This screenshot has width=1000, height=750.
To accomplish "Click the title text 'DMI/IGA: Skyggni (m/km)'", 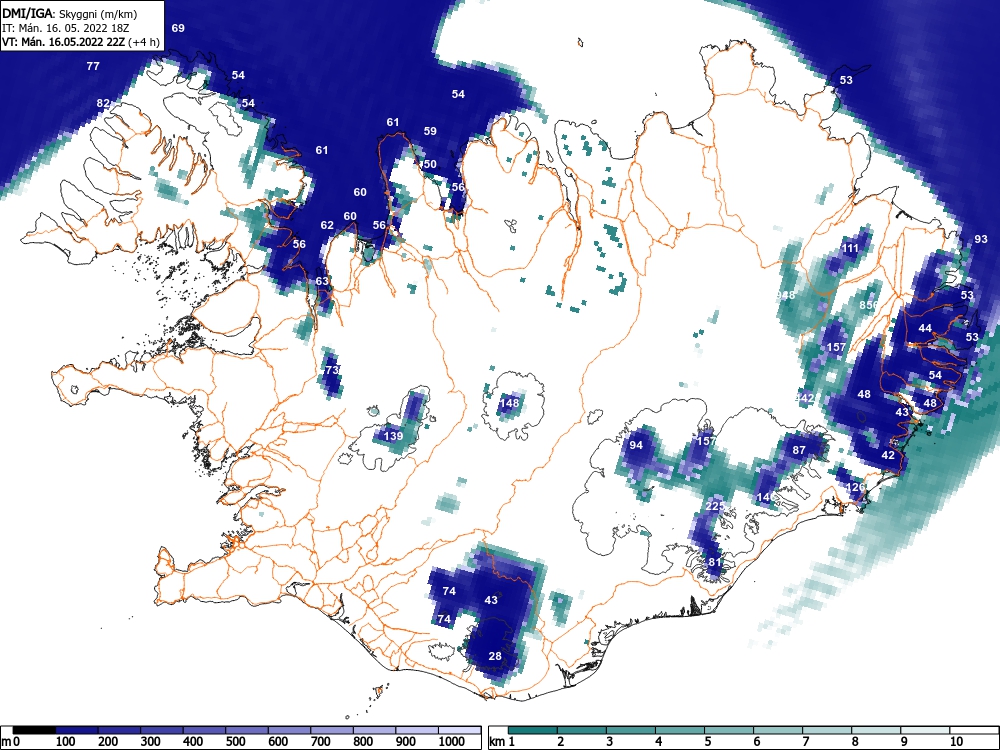I will point(70,13).
